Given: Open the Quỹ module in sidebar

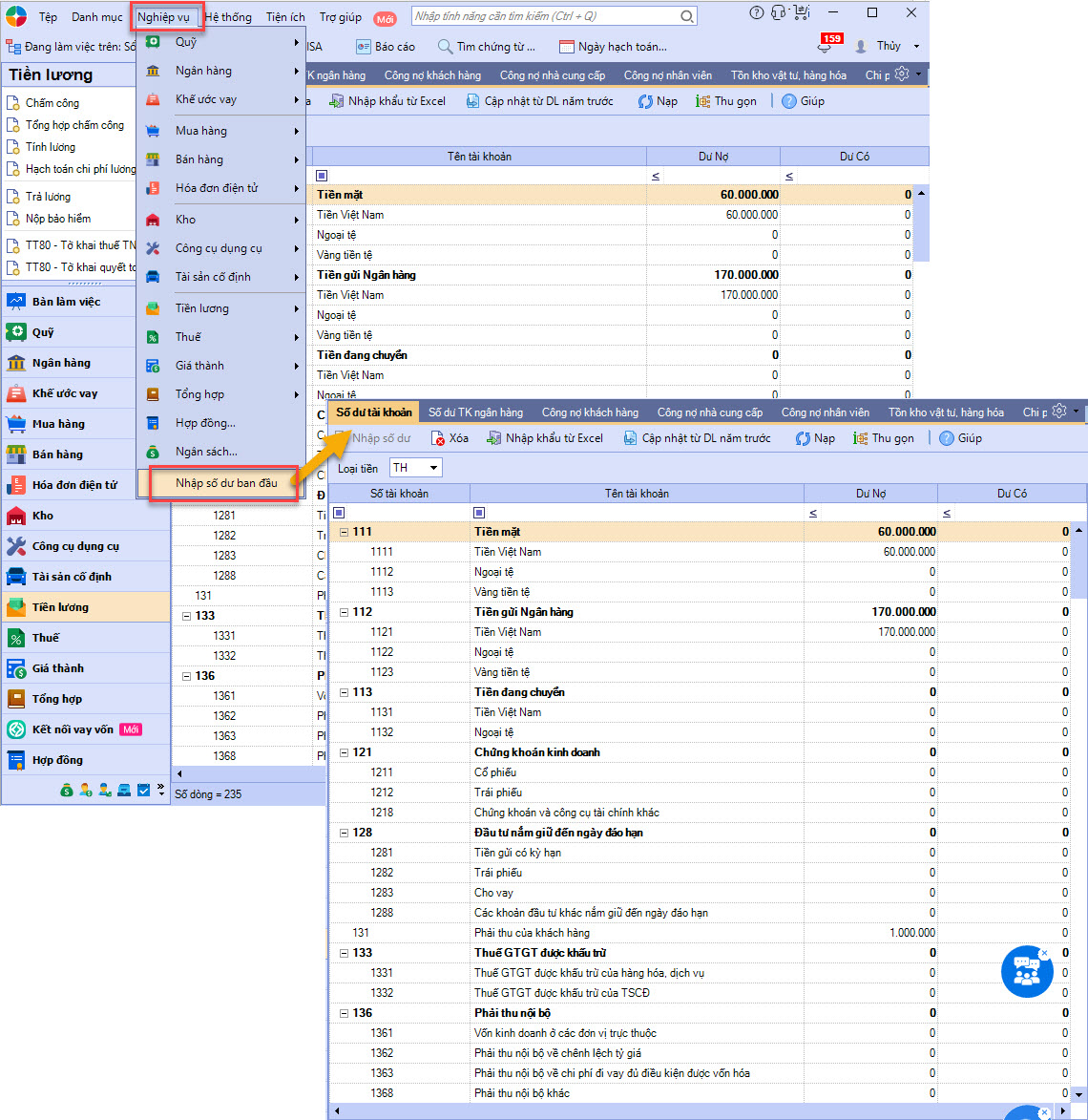Looking at the screenshot, I should coord(43,332).
